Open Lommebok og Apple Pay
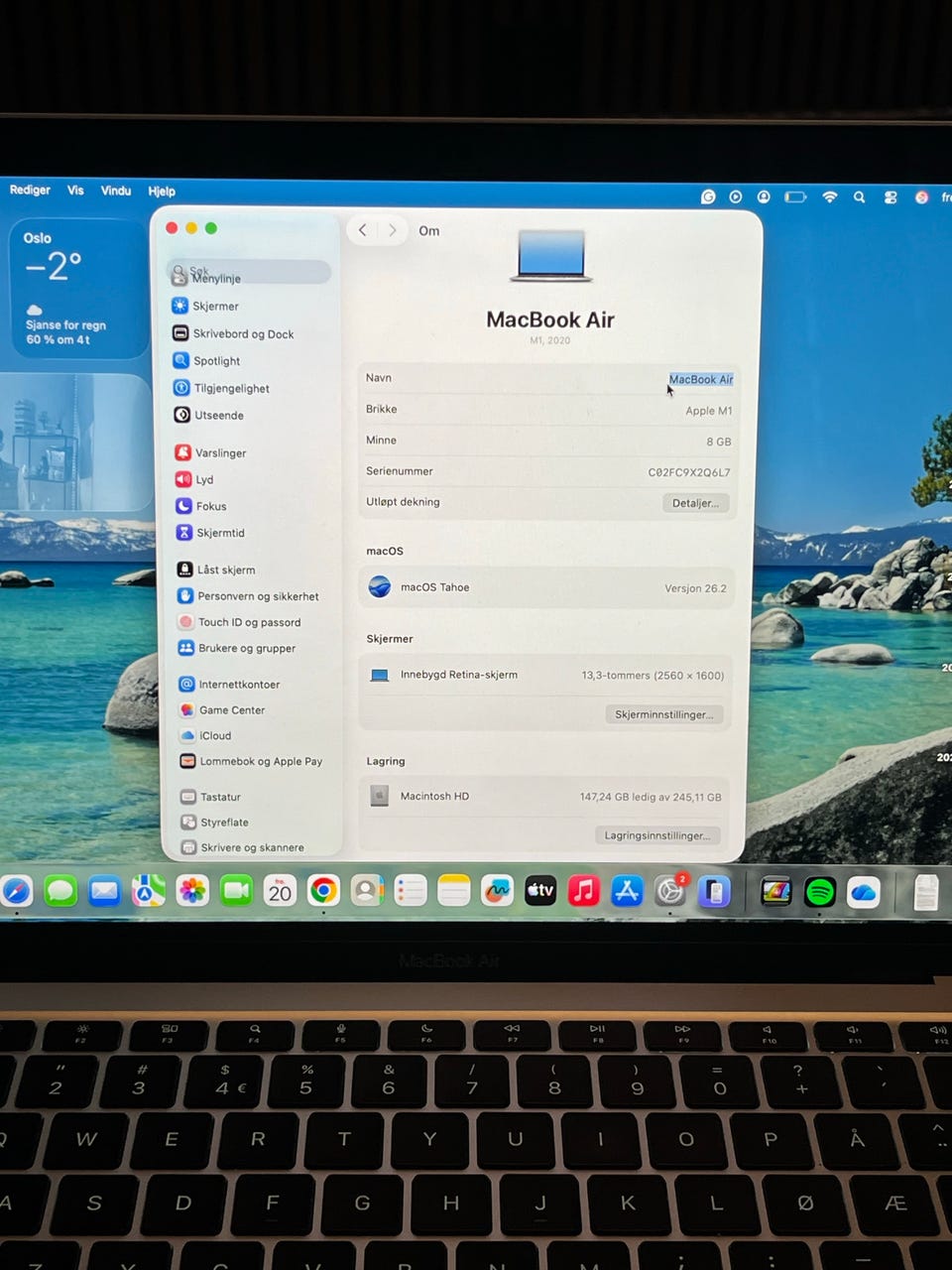 pyautogui.click(x=252, y=761)
